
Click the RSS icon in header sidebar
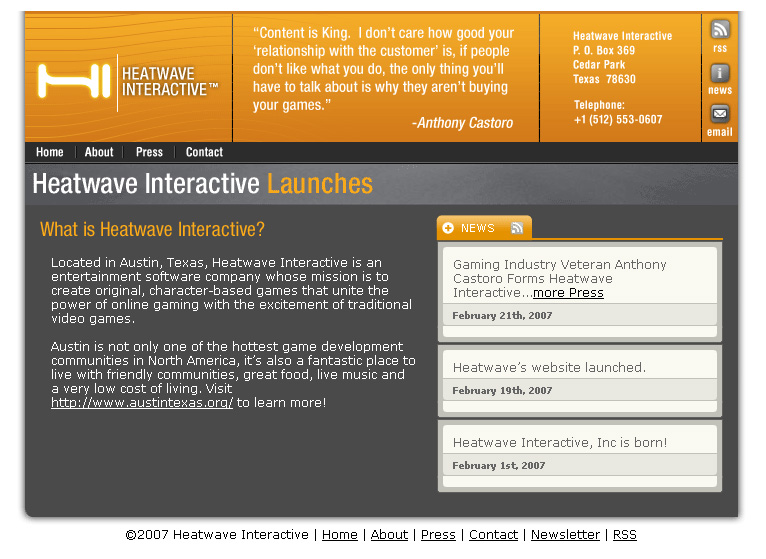(x=720, y=30)
